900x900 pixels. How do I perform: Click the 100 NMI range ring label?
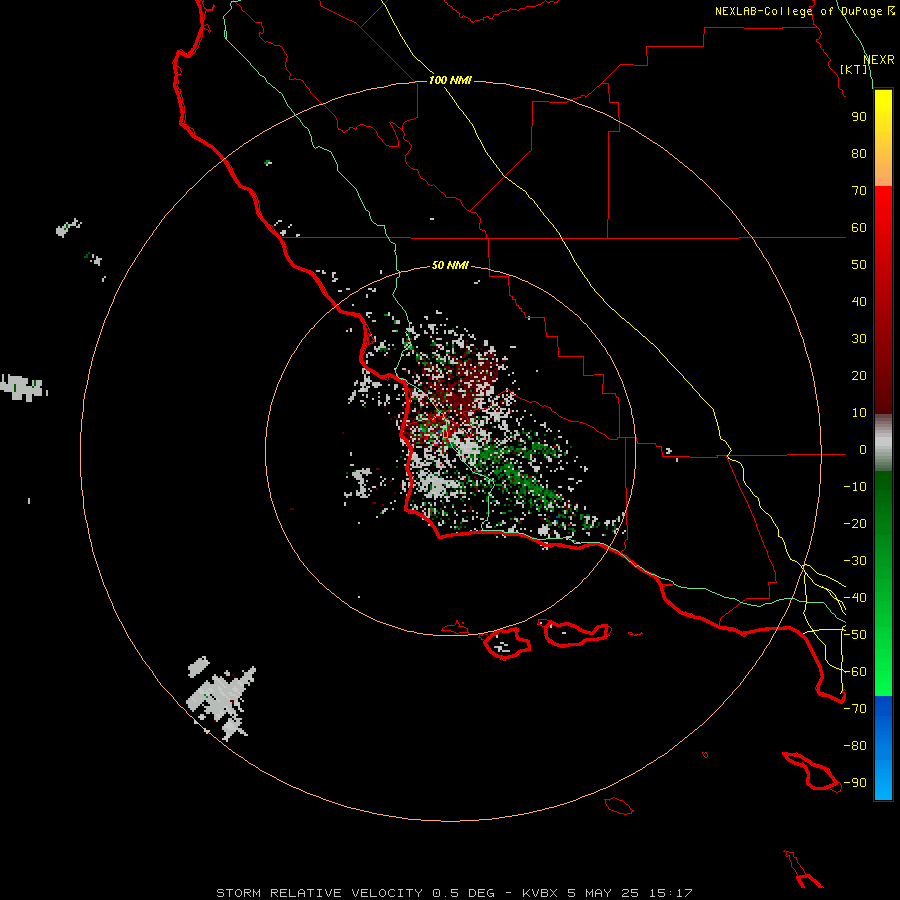tap(450, 80)
